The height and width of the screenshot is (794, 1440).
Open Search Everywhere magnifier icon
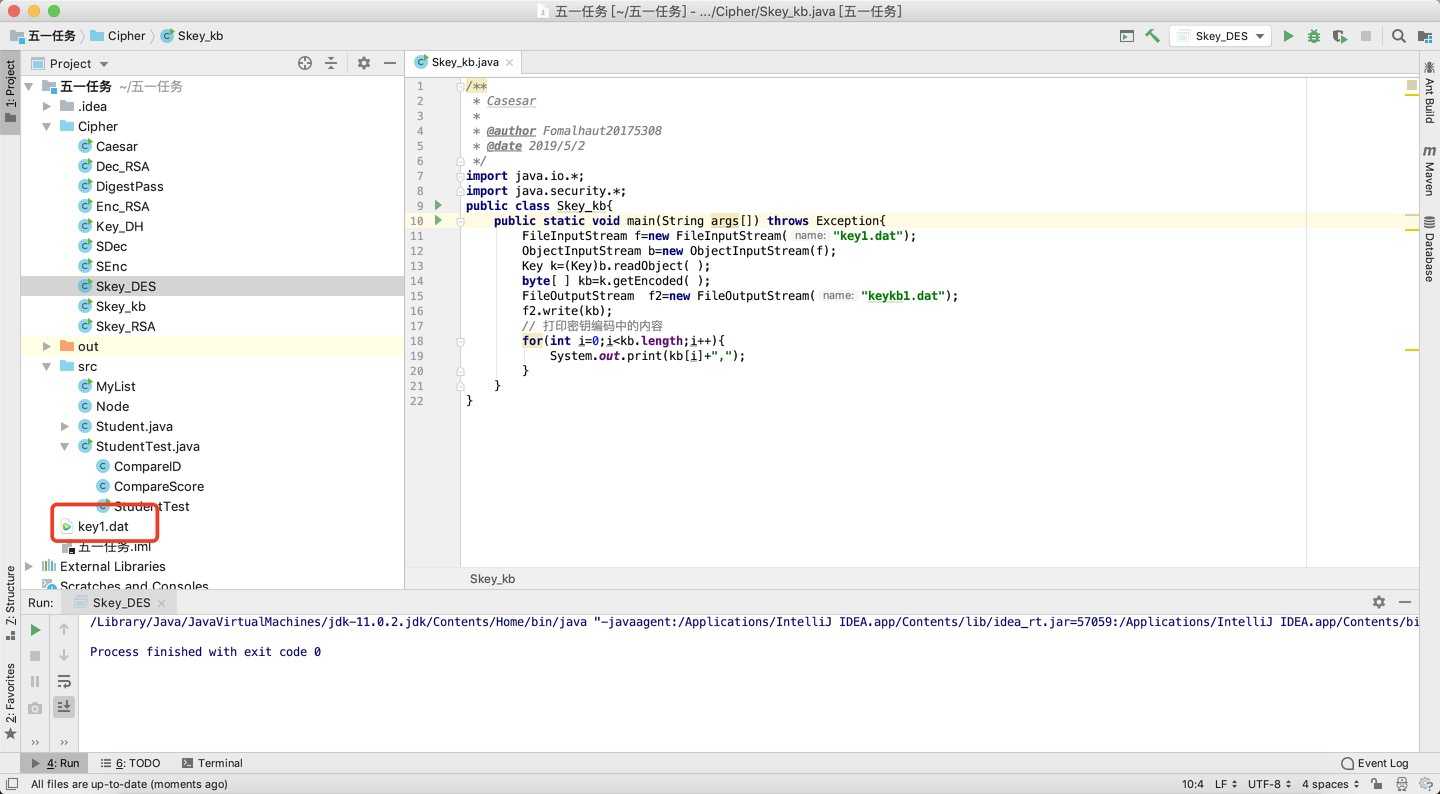tap(1398, 36)
